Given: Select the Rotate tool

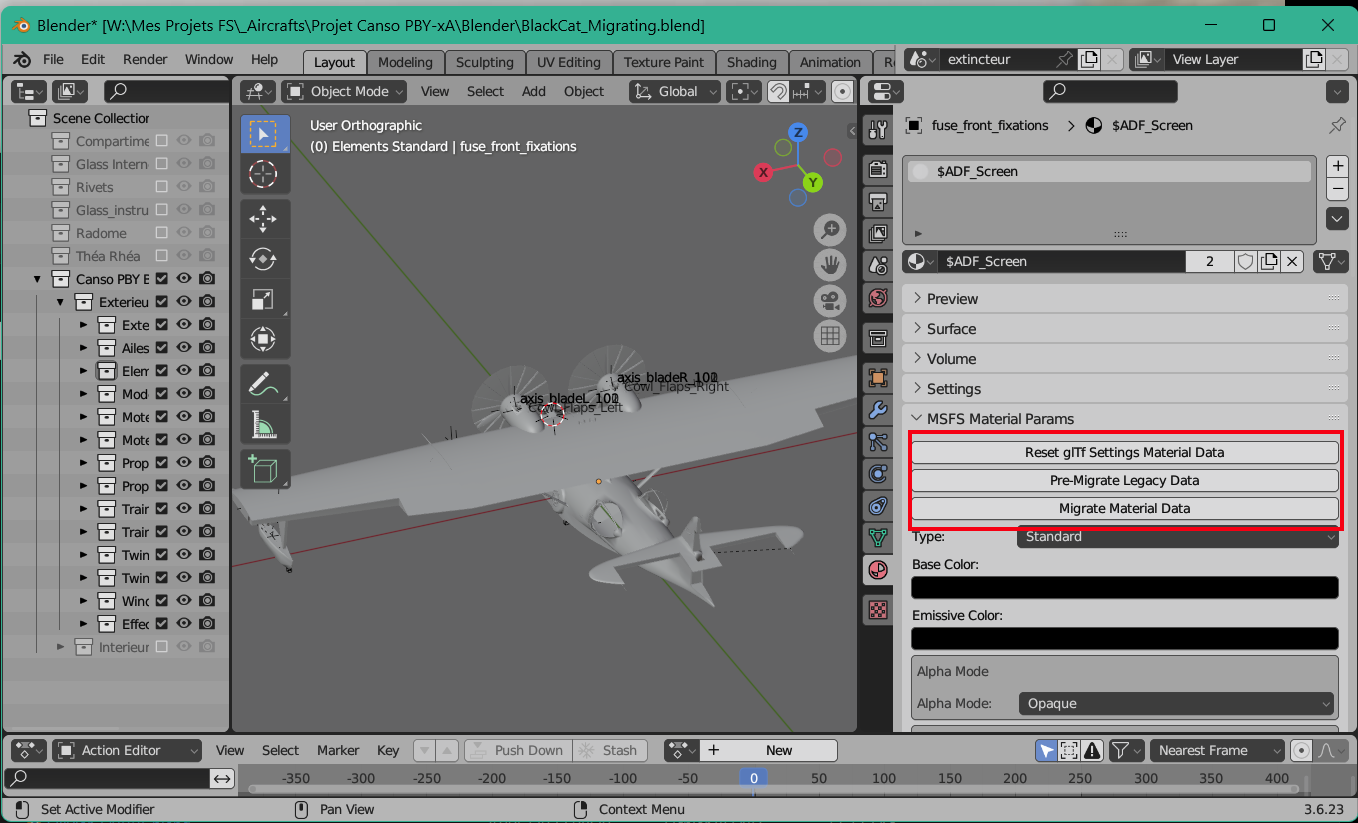Looking at the screenshot, I should click(x=263, y=259).
